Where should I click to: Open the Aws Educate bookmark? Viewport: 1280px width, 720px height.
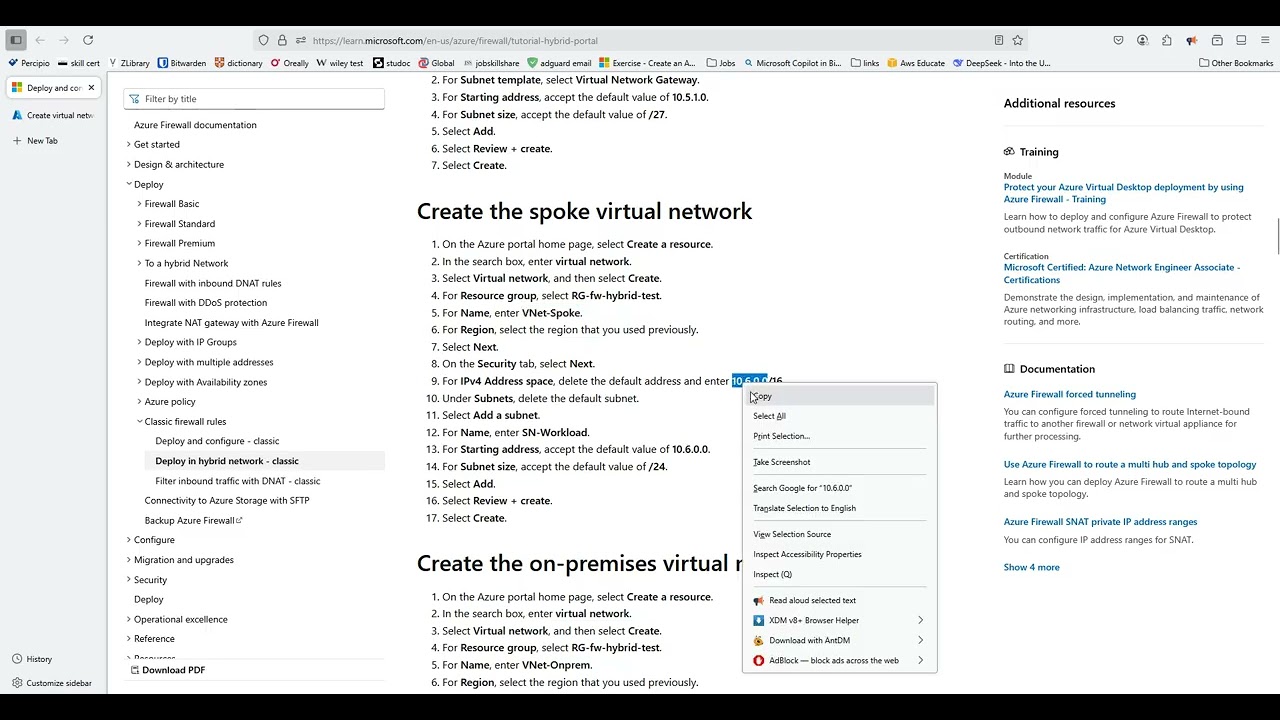[x=916, y=63]
